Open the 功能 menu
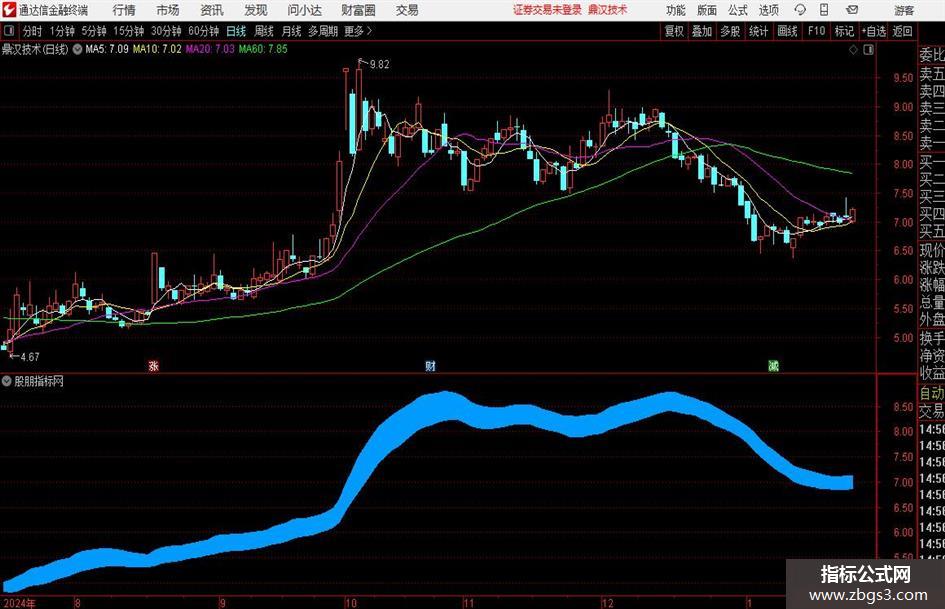This screenshot has width=945, height=609. 676,10
